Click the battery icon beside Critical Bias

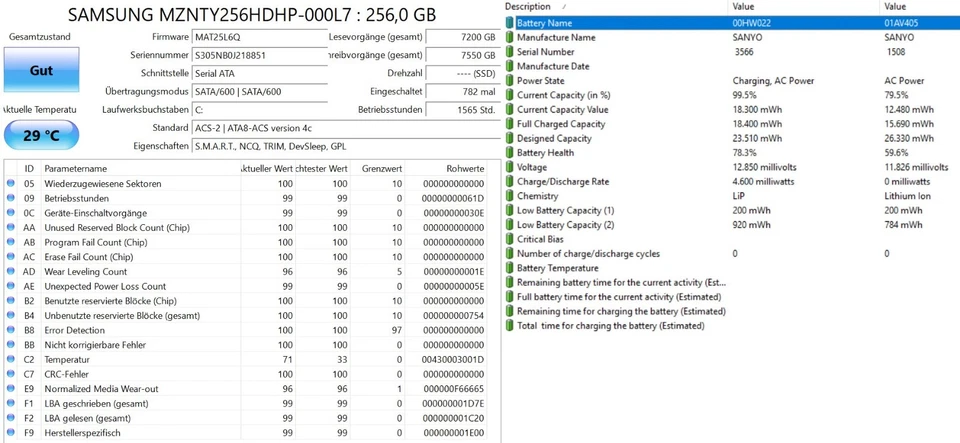click(x=509, y=239)
